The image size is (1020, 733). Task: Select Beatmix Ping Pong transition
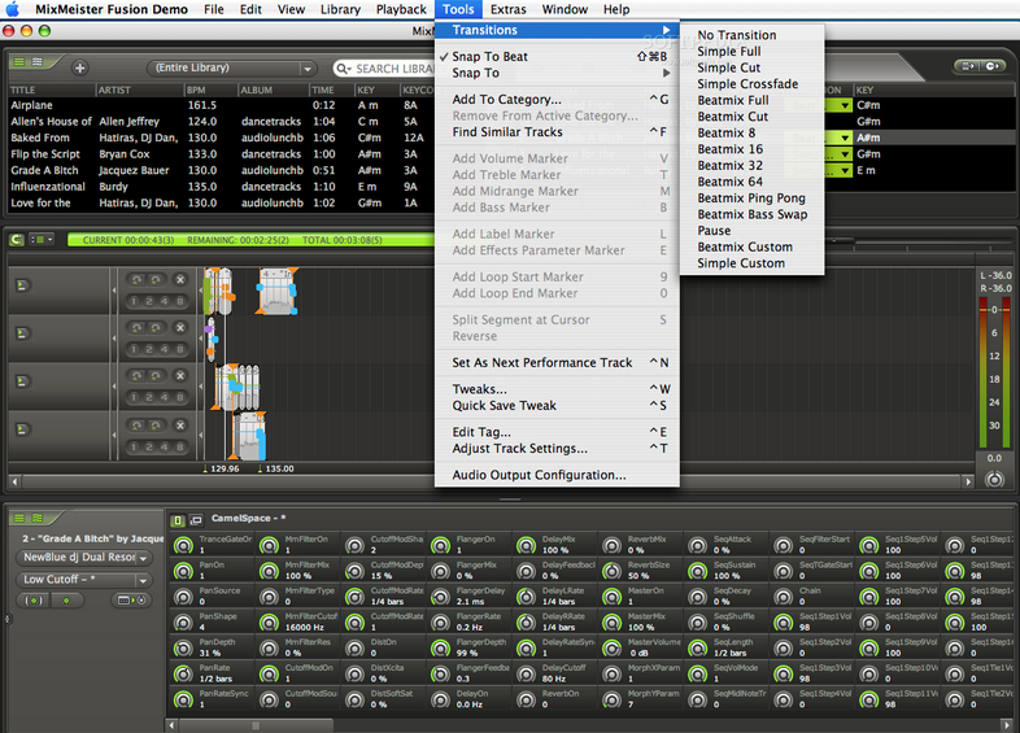click(750, 198)
